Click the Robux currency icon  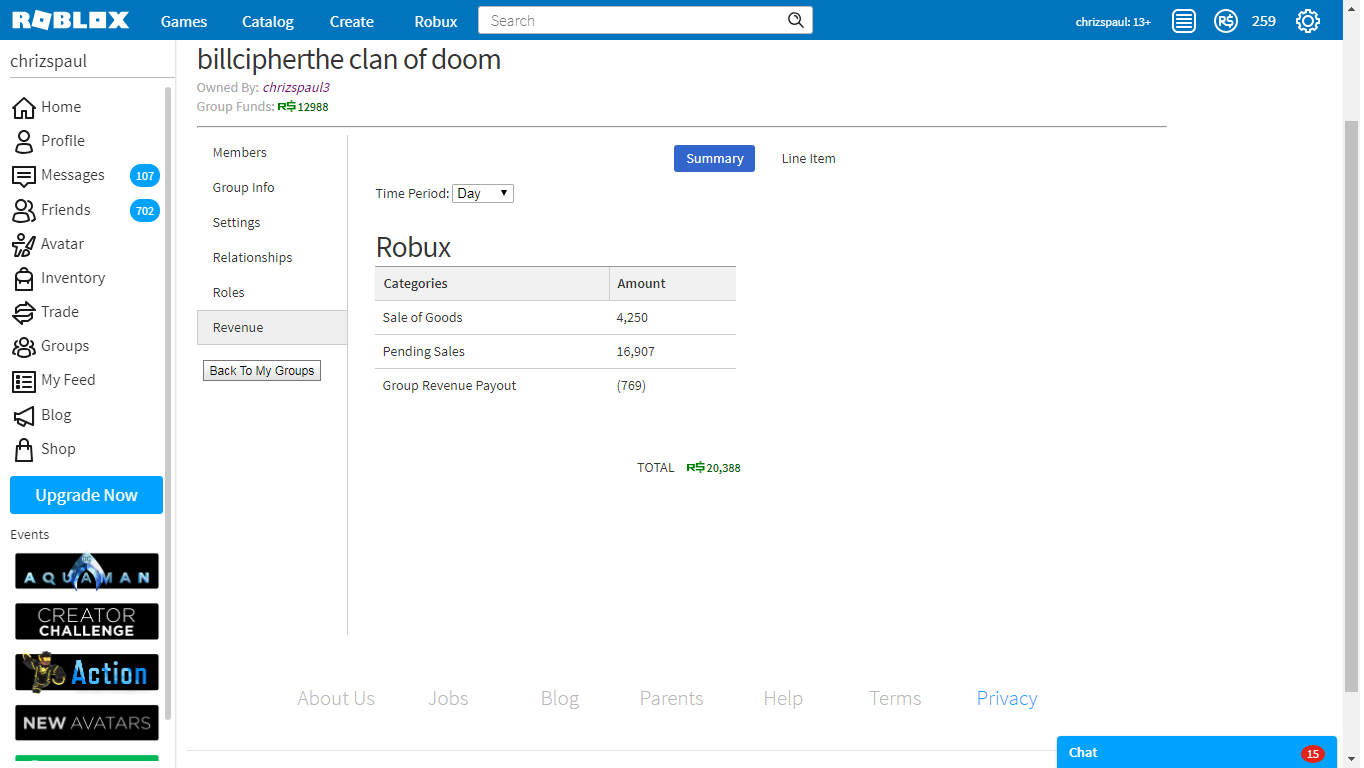1226,21
